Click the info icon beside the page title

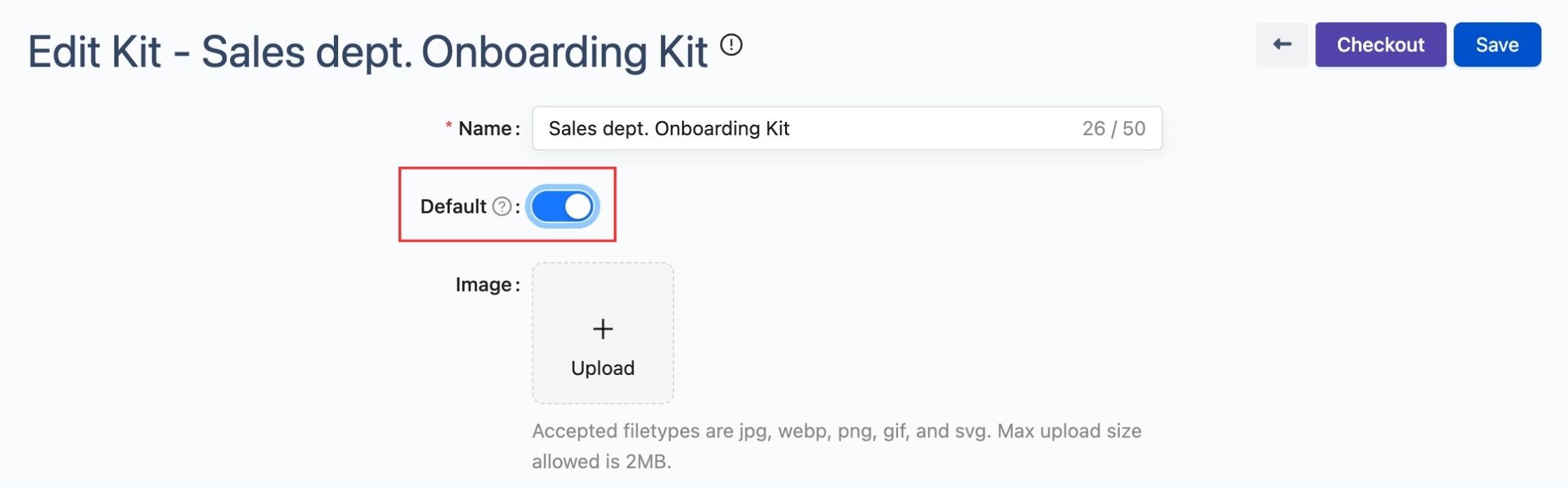731,45
